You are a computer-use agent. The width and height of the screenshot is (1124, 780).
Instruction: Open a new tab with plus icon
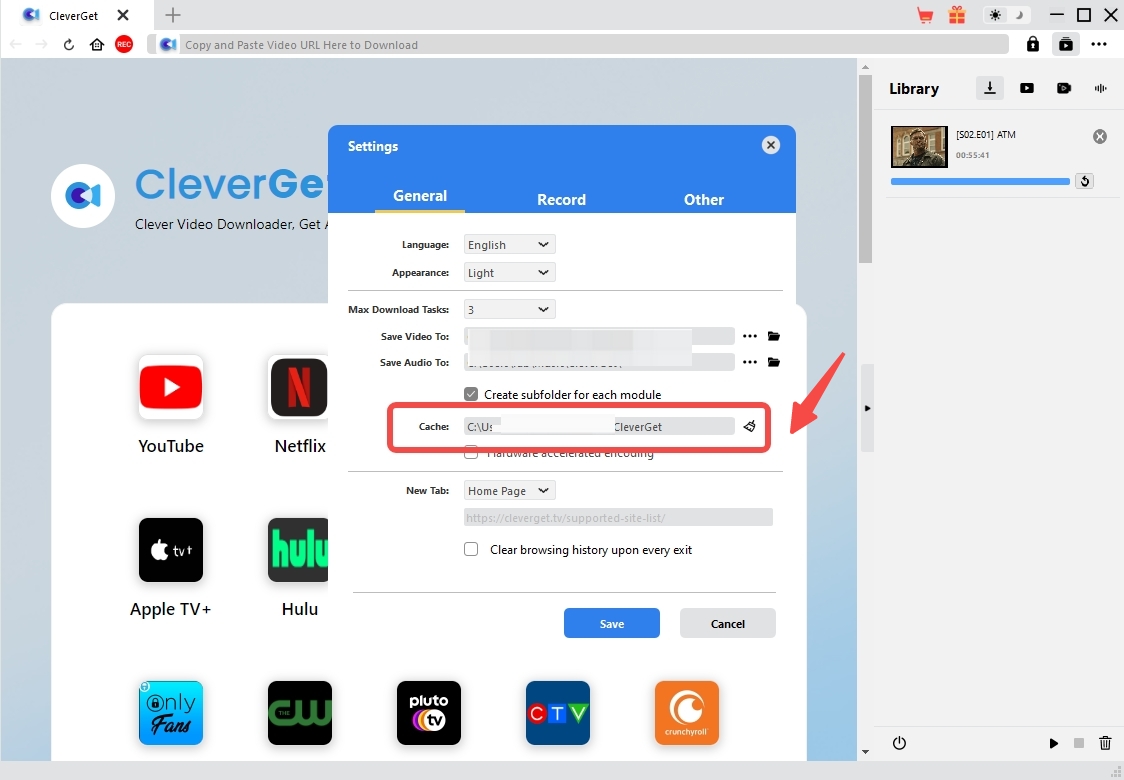pyautogui.click(x=173, y=15)
